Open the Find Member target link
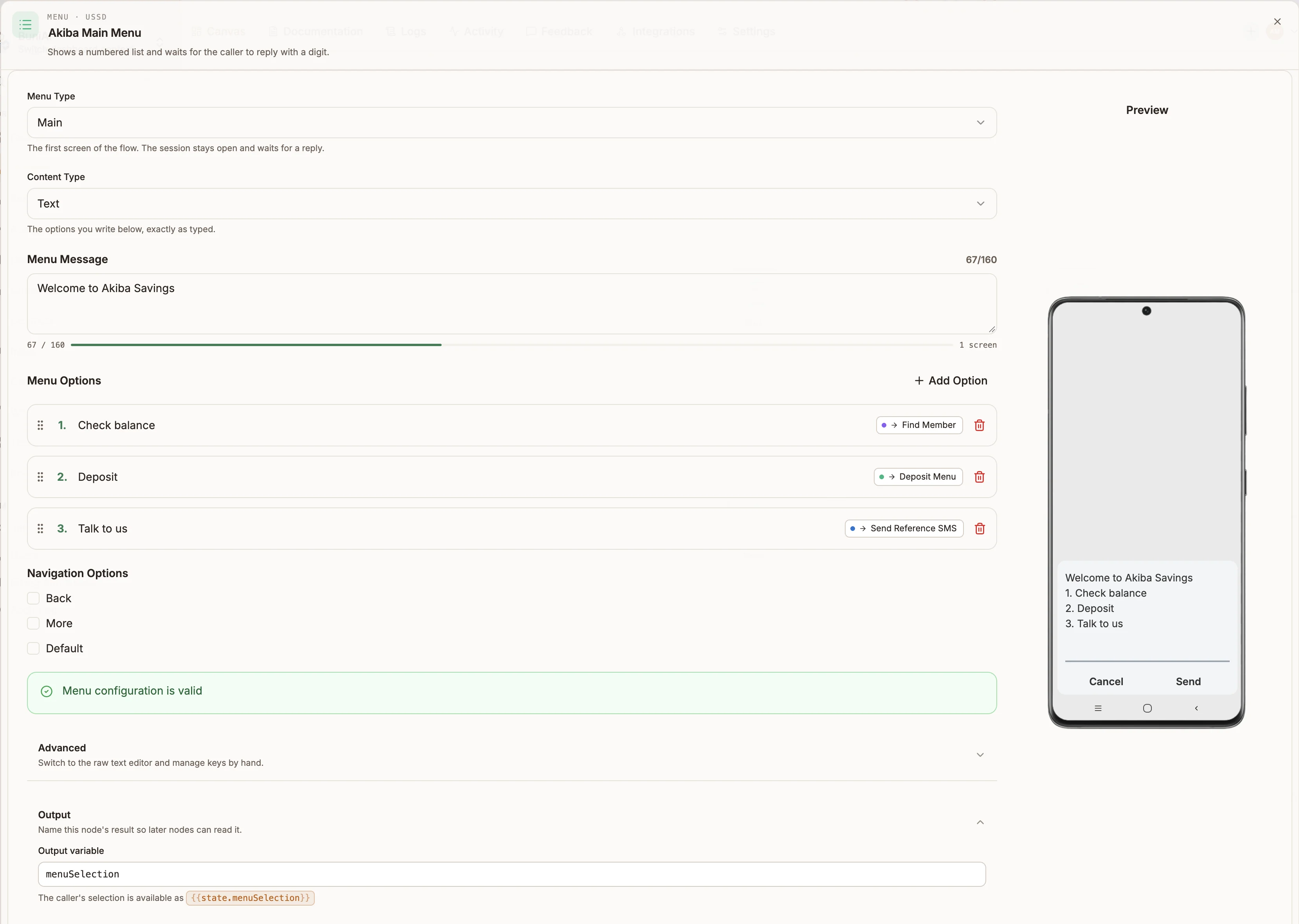 click(x=919, y=425)
